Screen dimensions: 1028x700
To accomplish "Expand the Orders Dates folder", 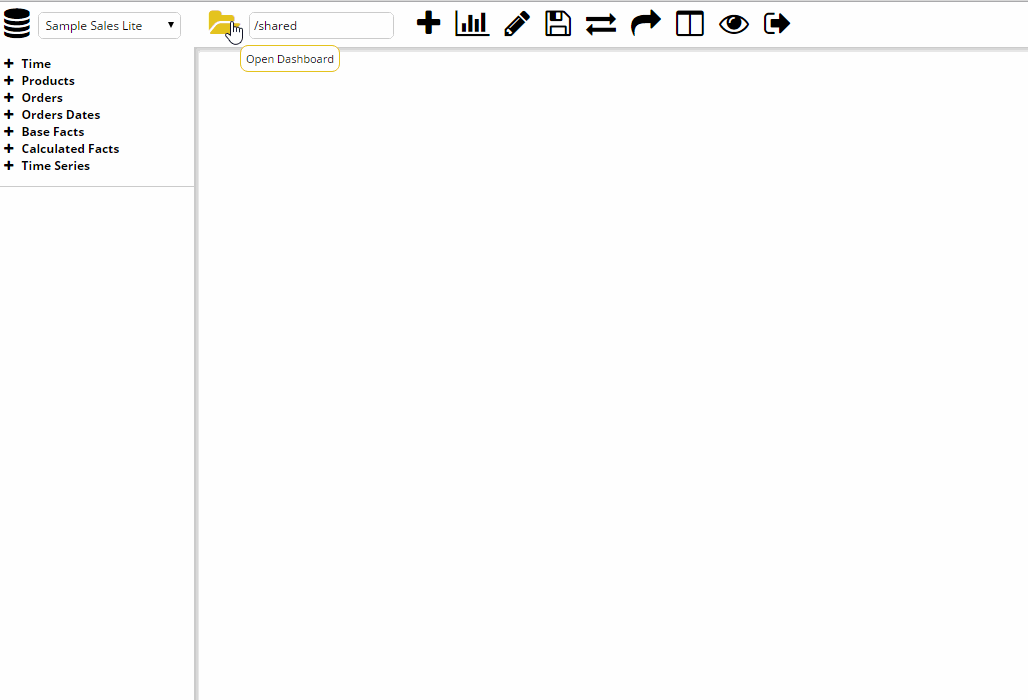I will pos(9,115).
